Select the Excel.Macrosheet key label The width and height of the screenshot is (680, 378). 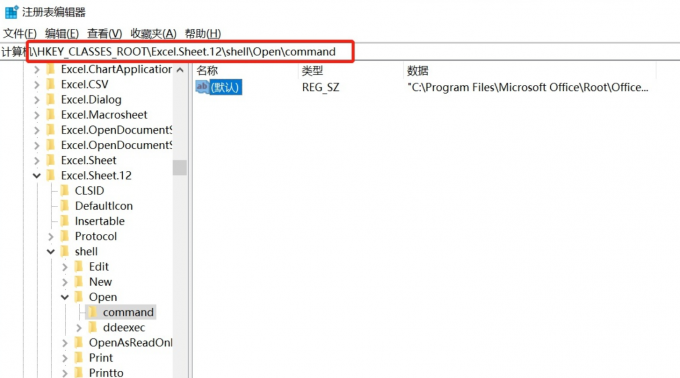pyautogui.click(x=104, y=115)
